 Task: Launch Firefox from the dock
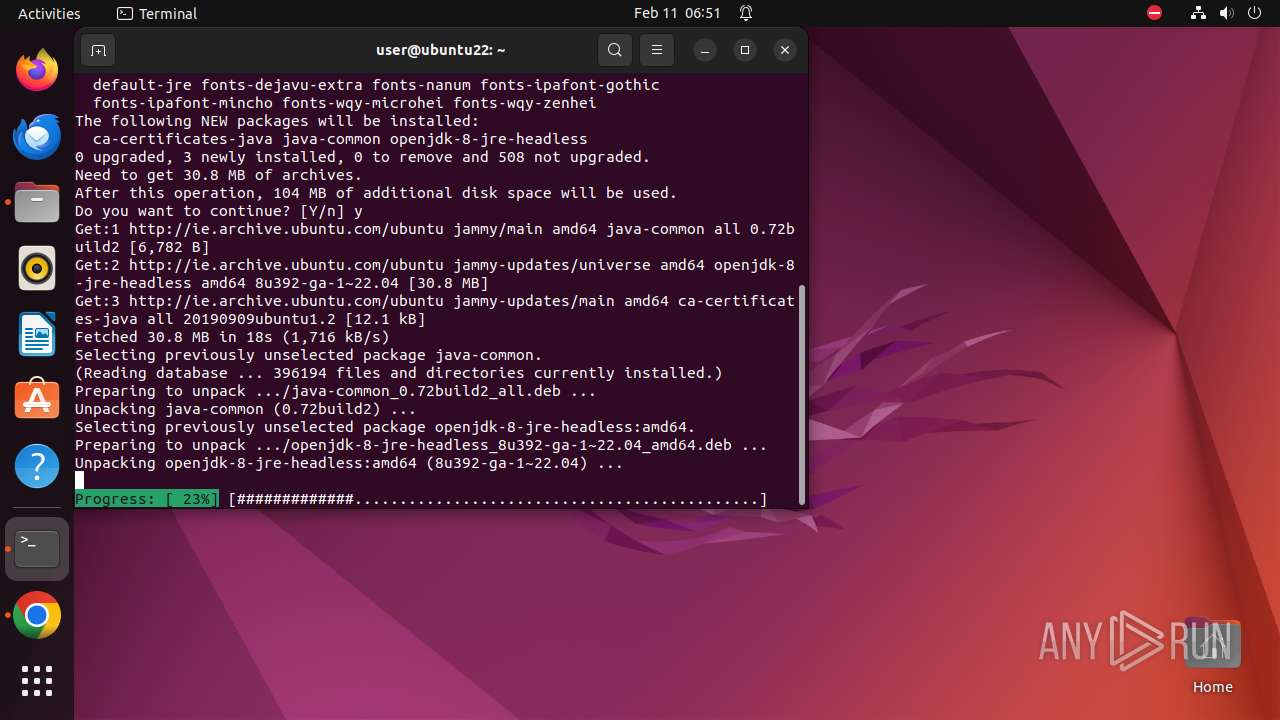37,70
